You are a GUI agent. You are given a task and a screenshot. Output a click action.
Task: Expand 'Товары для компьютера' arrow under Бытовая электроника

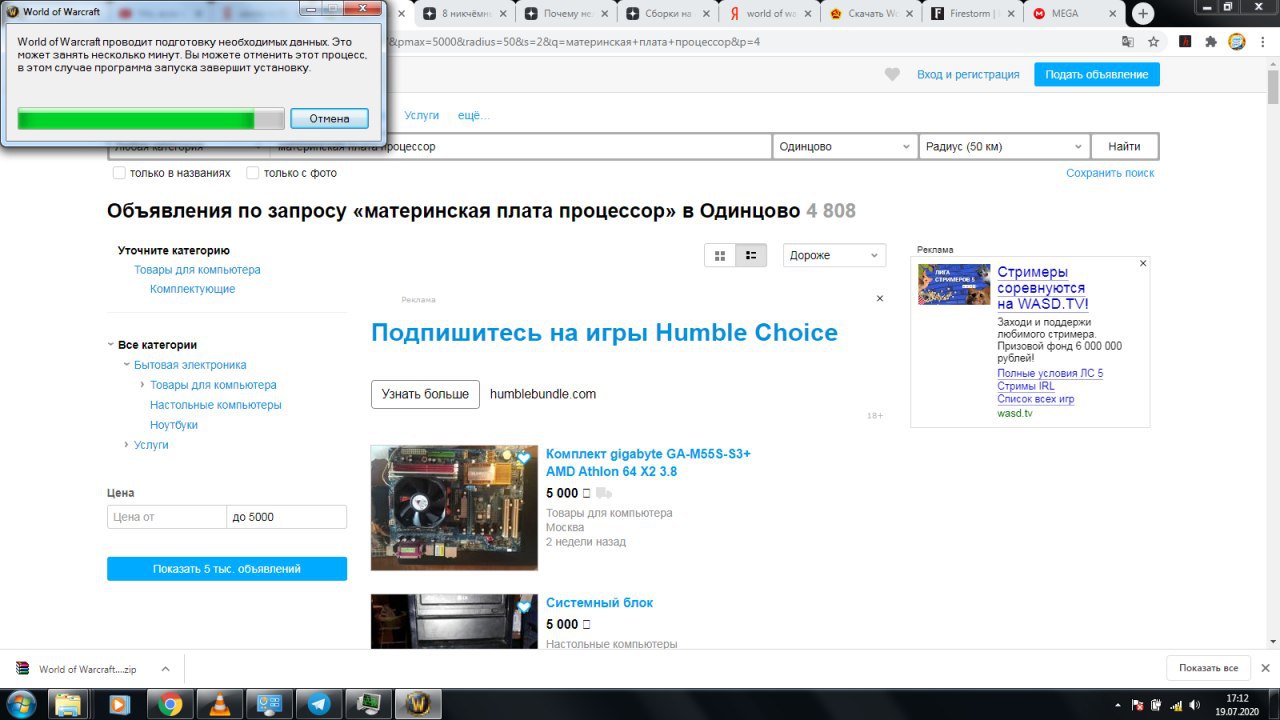coord(142,385)
